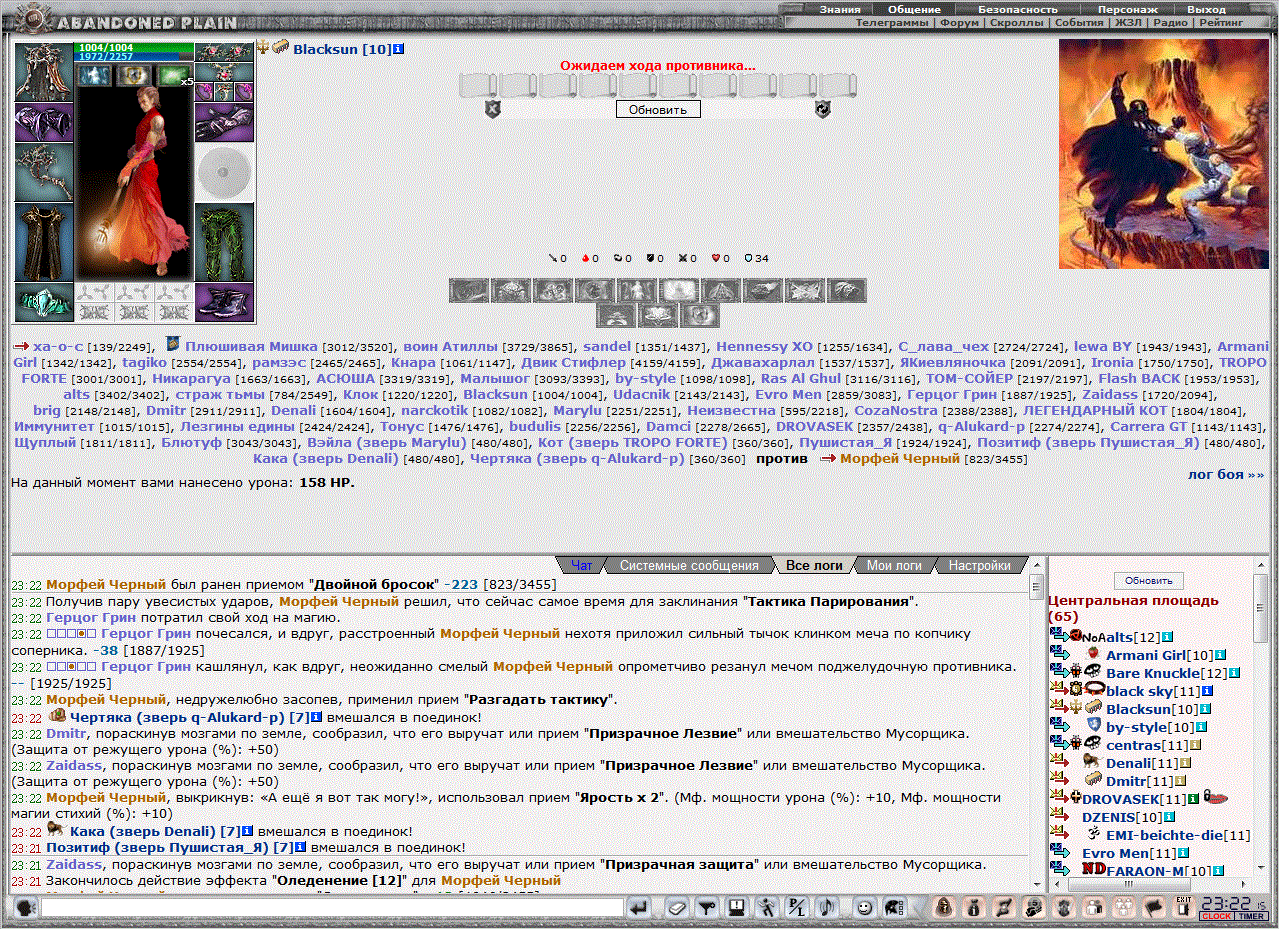Switch to the Мои логи tab
Screen dimensions: 1279x929
[894, 565]
